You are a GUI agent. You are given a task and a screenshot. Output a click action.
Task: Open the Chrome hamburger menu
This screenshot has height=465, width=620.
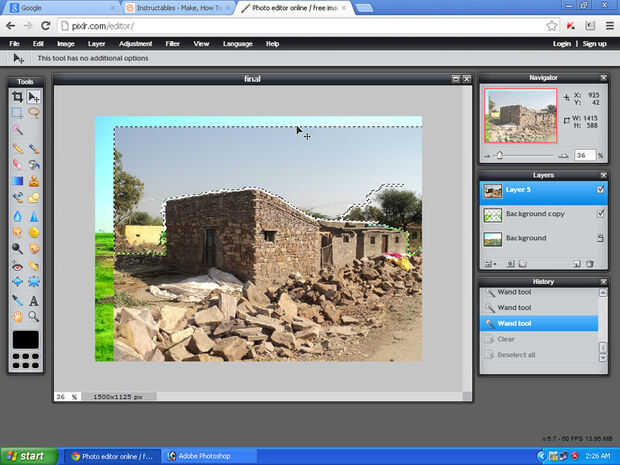(610, 26)
